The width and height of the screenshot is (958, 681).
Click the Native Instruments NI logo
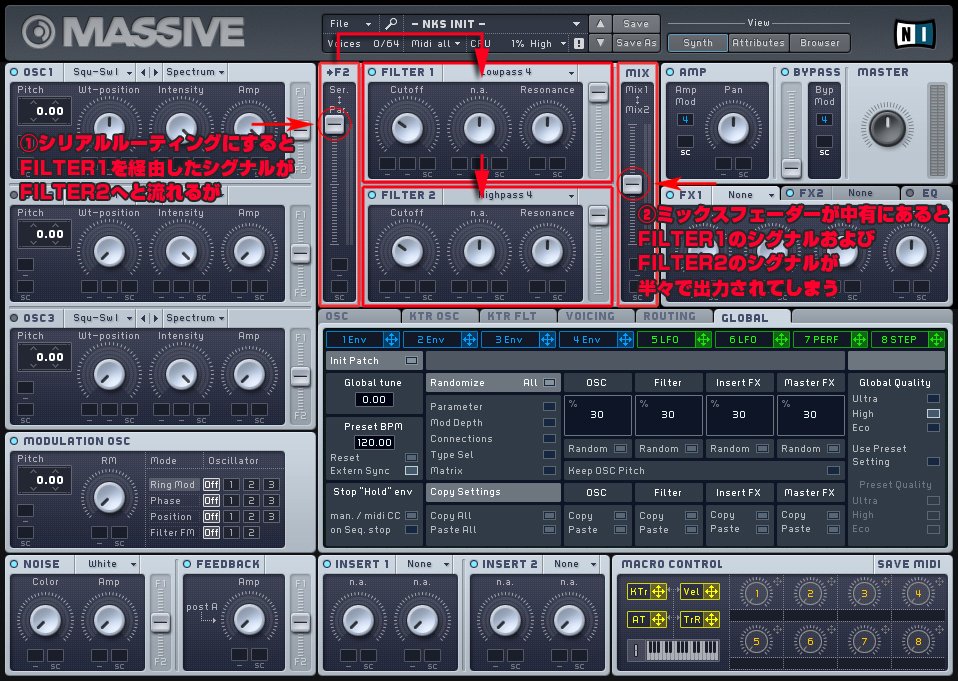pyautogui.click(x=914, y=34)
